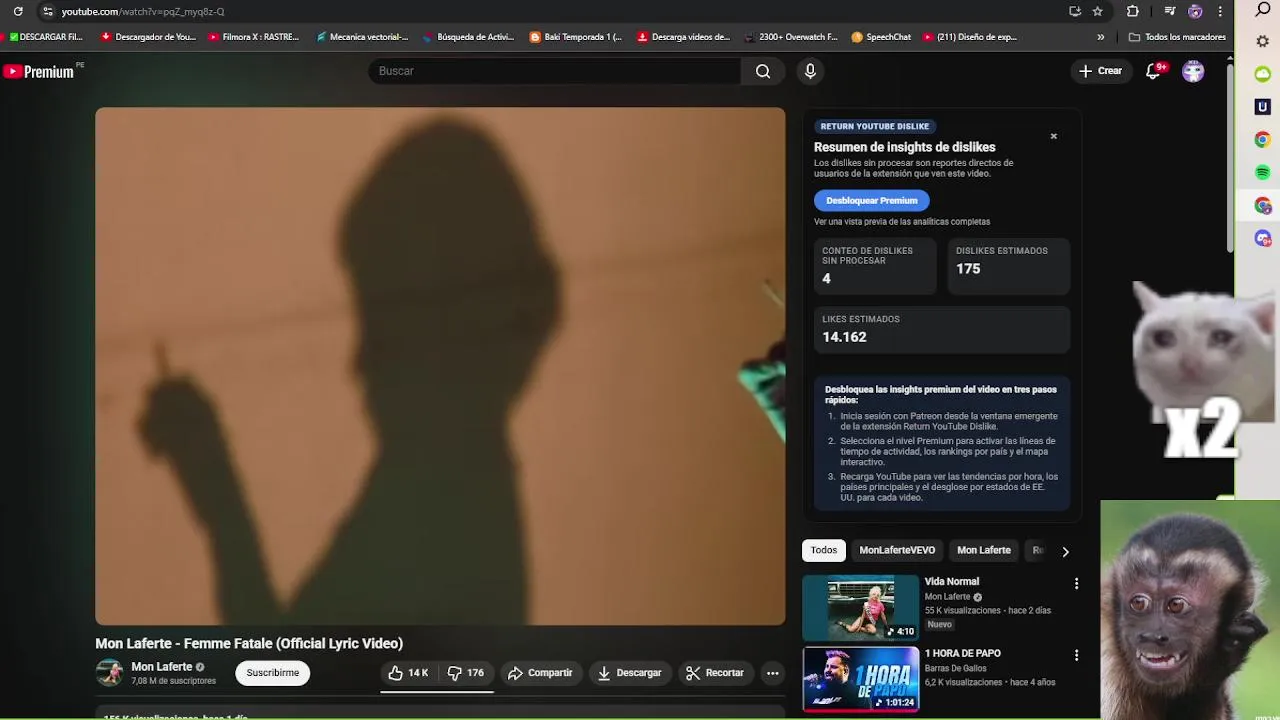The image size is (1280, 720).
Task: Open options menu for 1 HORA DE PAPO
Action: pos(1076,655)
